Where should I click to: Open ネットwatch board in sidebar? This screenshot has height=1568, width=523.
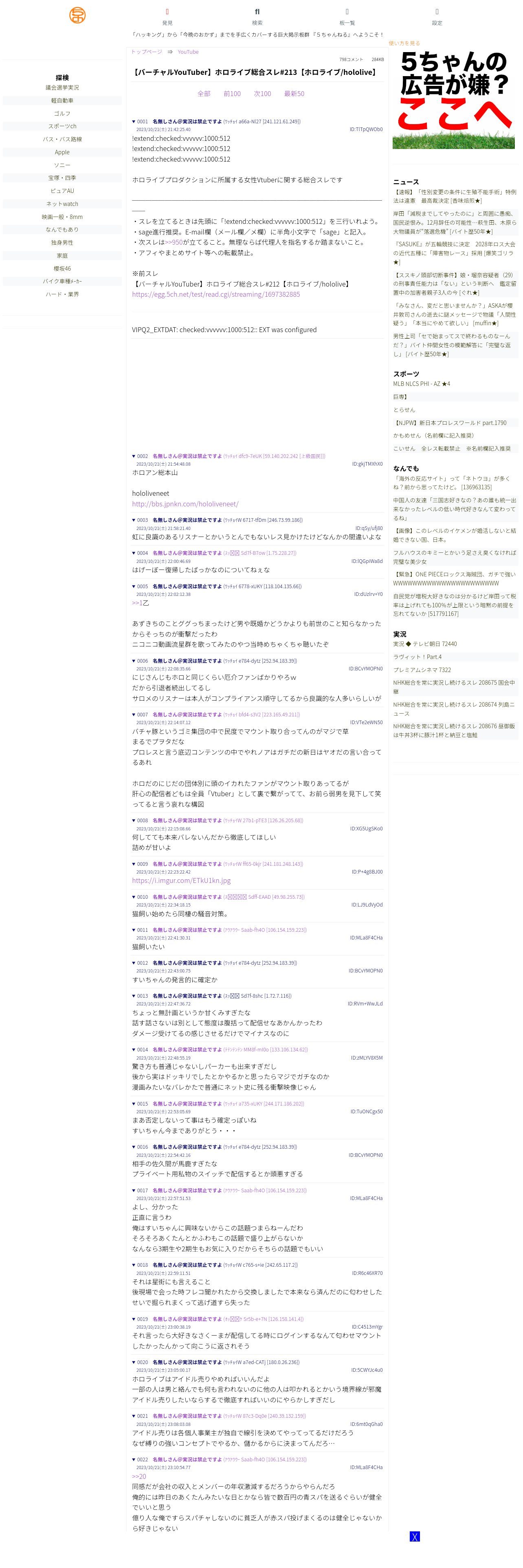[62, 204]
